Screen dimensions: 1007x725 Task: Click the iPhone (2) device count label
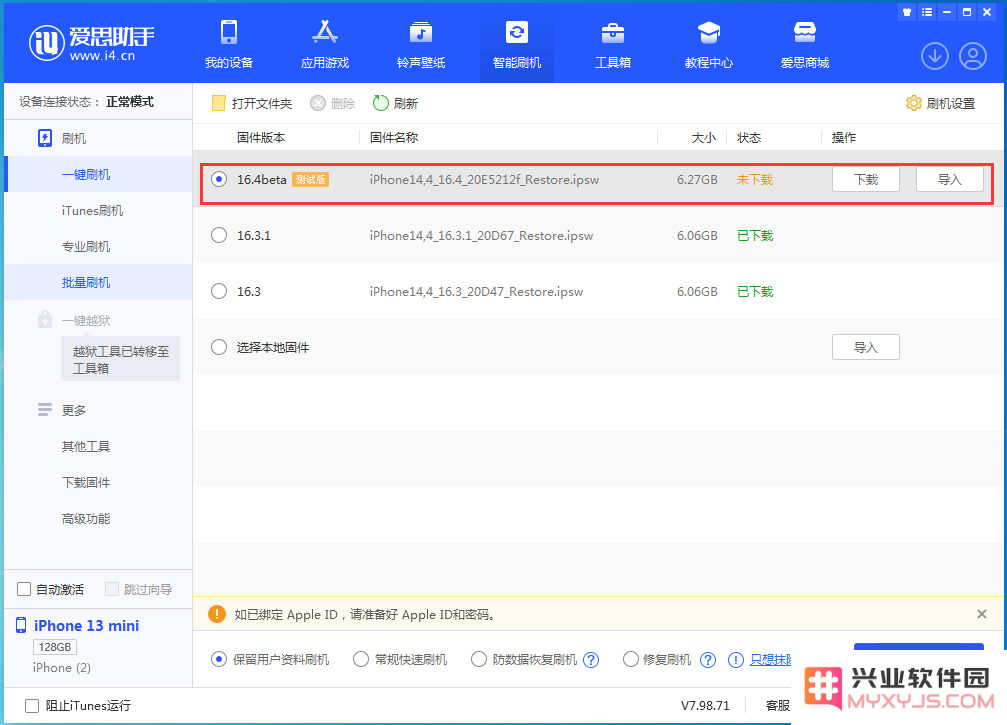(x=62, y=668)
